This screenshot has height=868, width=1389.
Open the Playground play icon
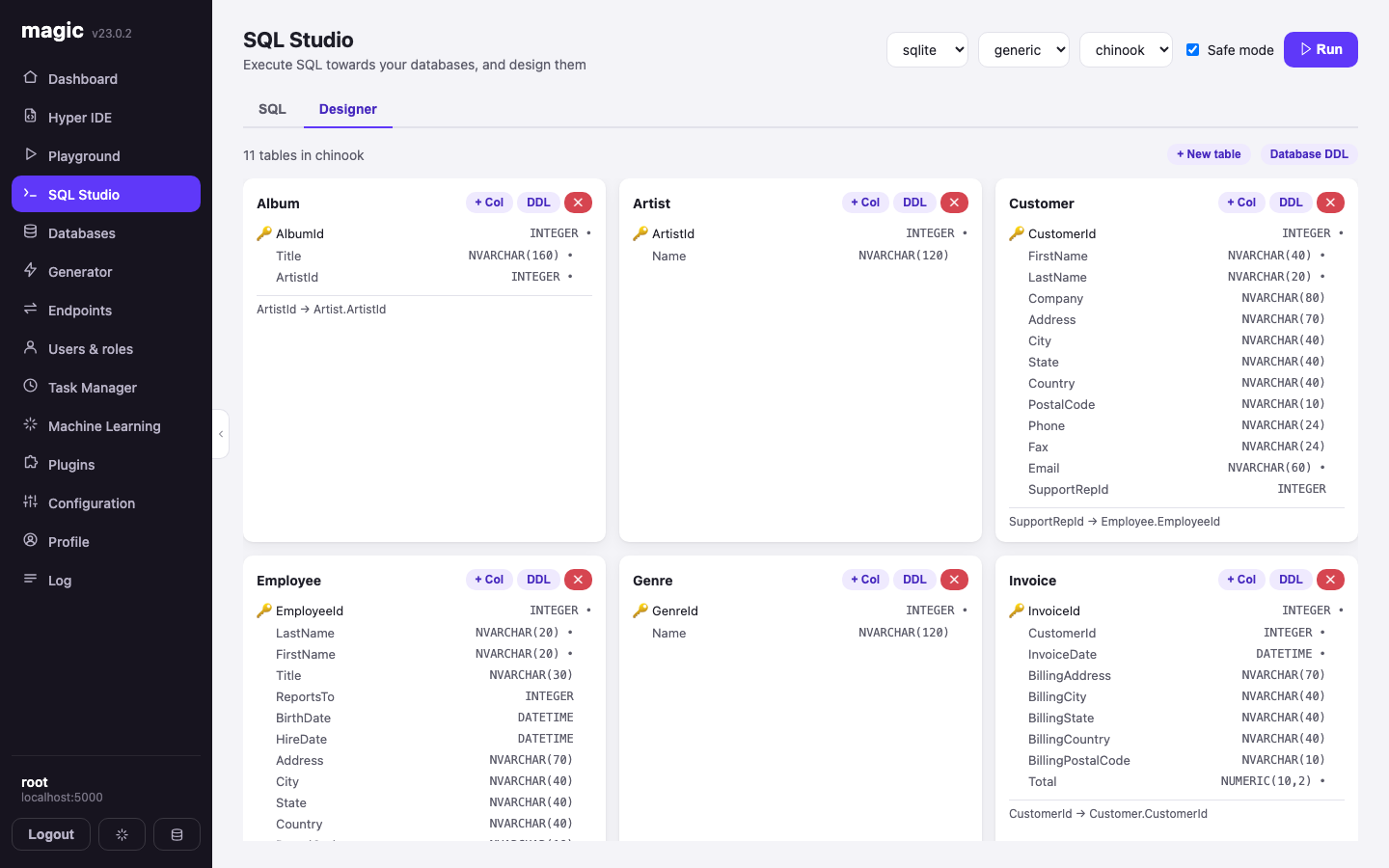[30, 154]
